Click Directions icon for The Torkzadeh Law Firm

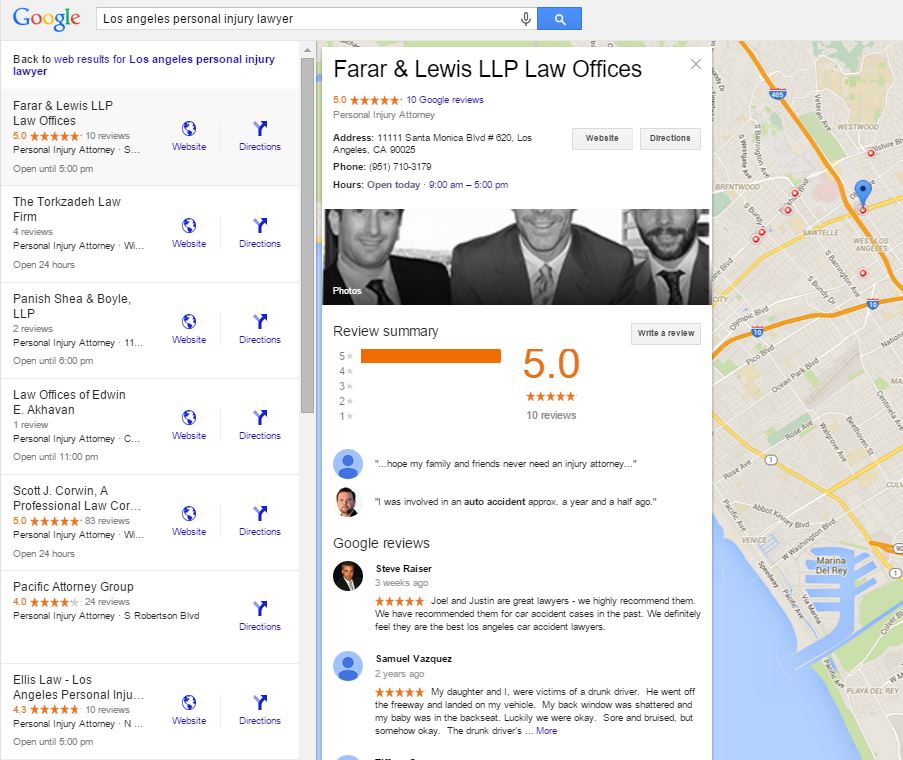[260, 225]
